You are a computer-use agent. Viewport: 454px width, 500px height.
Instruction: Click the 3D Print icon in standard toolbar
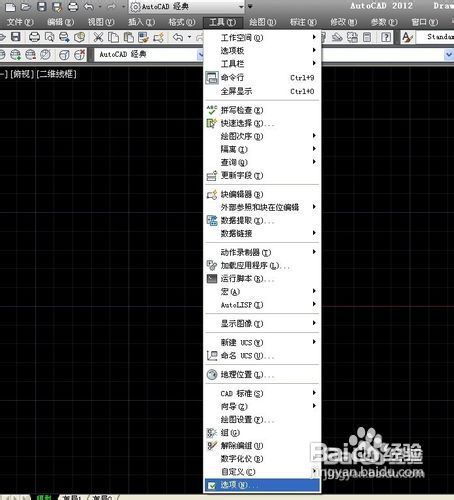tap(80, 37)
